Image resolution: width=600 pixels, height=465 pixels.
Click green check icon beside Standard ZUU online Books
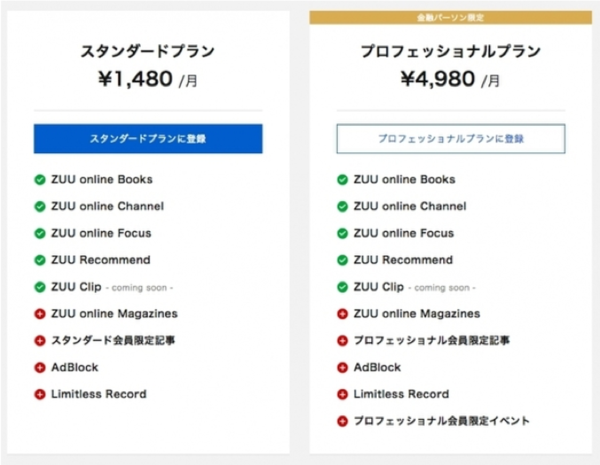click(40, 180)
